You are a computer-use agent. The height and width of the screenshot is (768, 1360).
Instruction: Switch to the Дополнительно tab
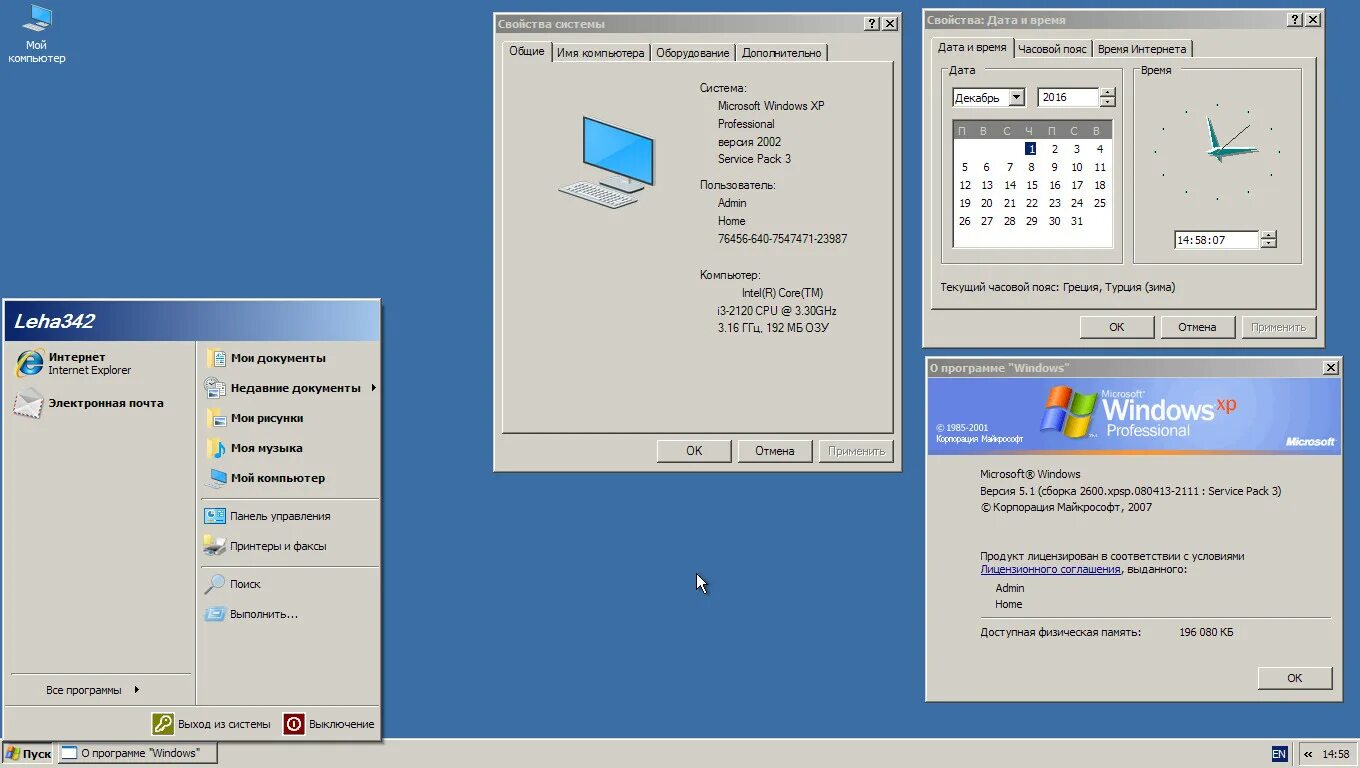tap(782, 53)
